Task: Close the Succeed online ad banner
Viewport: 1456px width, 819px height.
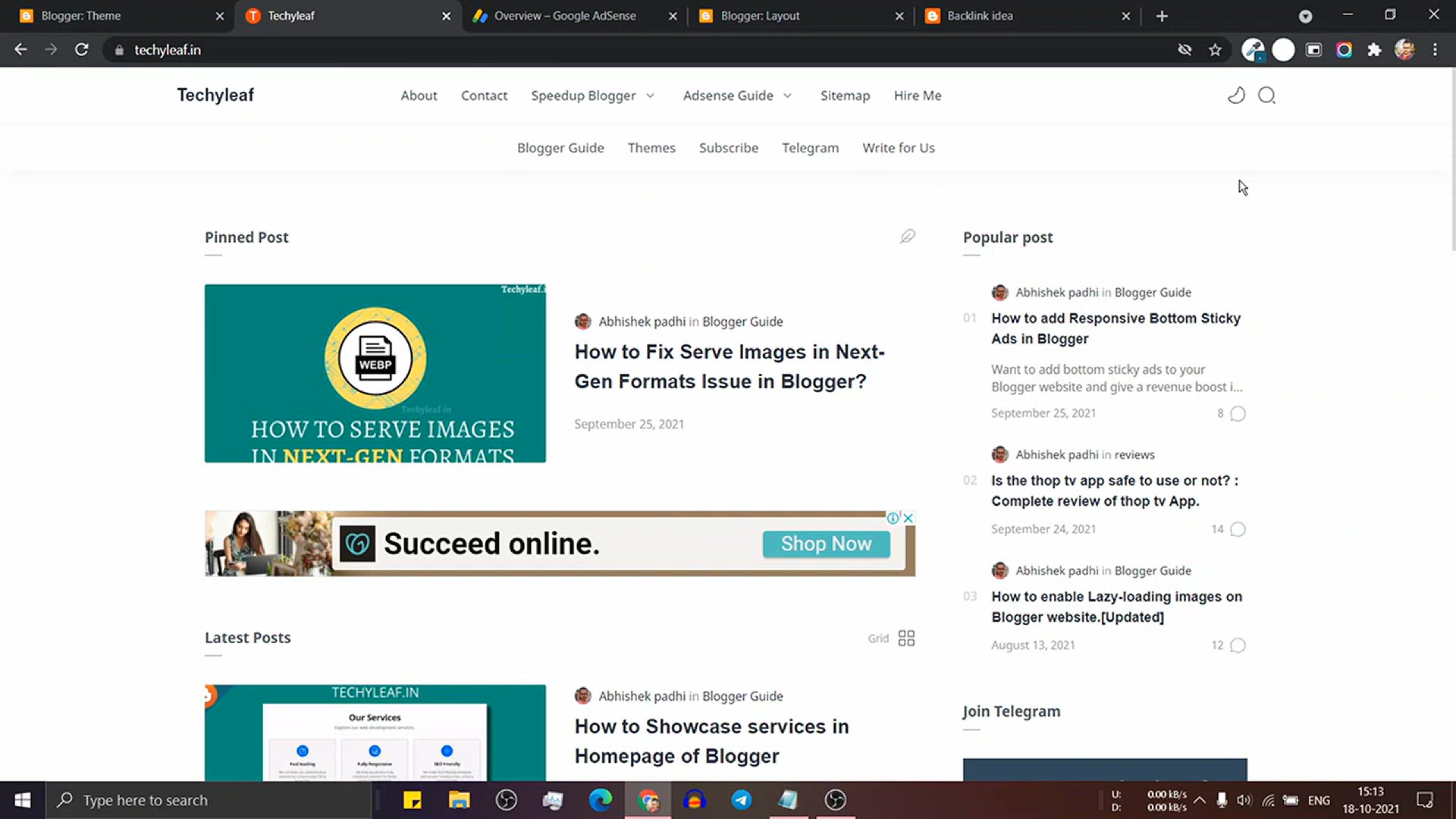Action: pyautogui.click(x=908, y=518)
